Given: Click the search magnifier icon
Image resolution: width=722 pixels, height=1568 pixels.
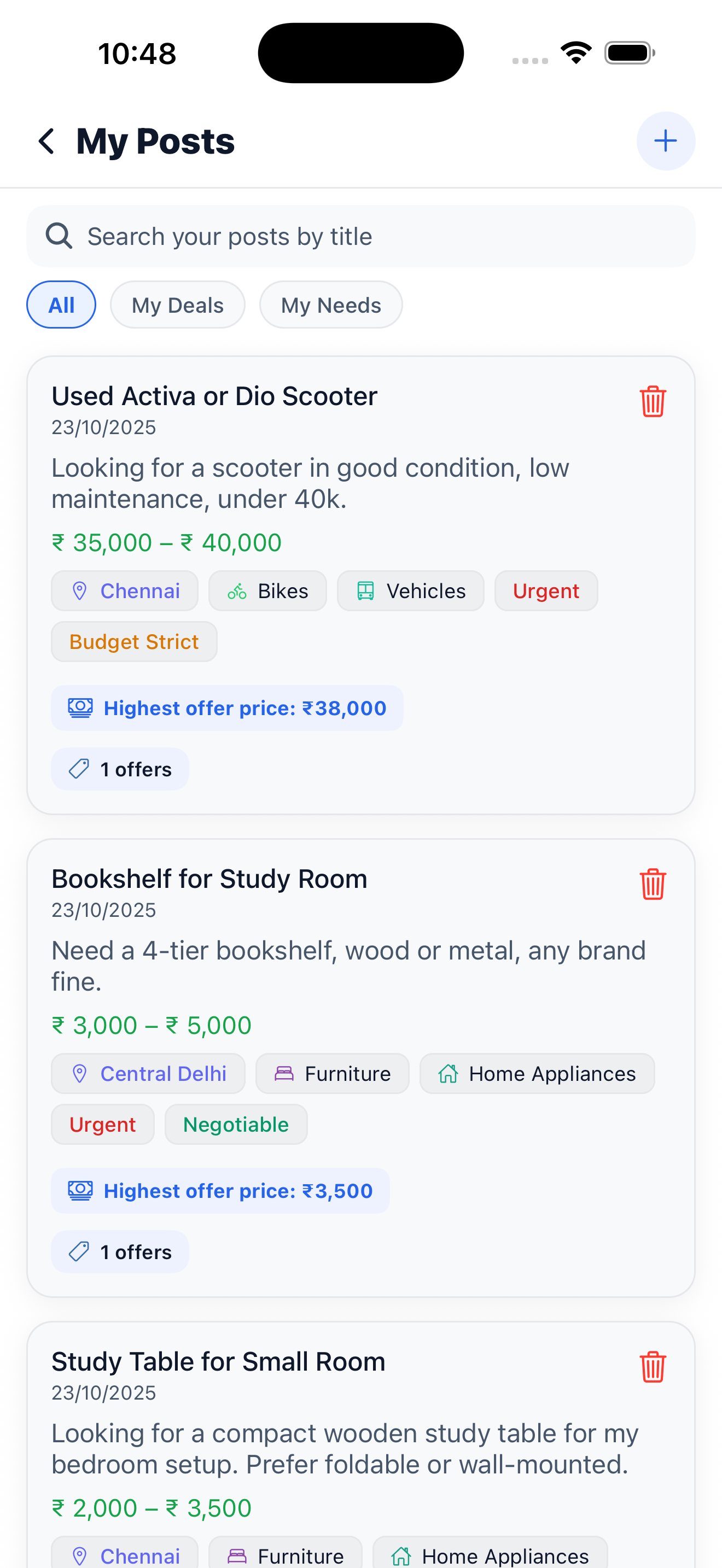Looking at the screenshot, I should tap(59, 236).
